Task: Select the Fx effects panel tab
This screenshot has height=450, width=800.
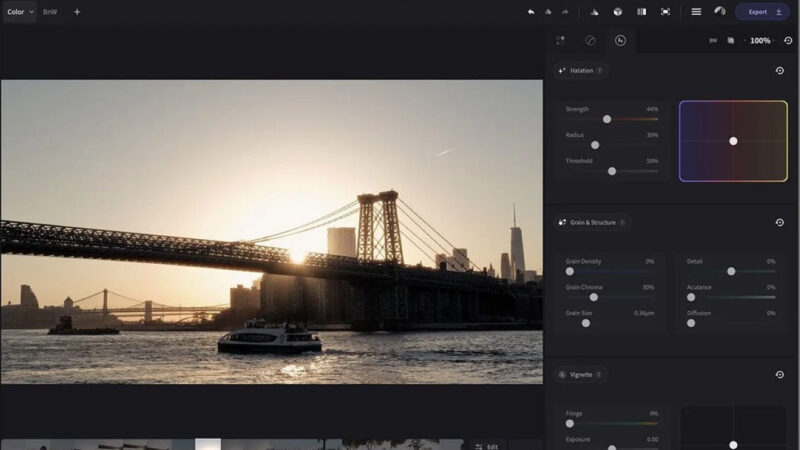Action: pyautogui.click(x=620, y=40)
